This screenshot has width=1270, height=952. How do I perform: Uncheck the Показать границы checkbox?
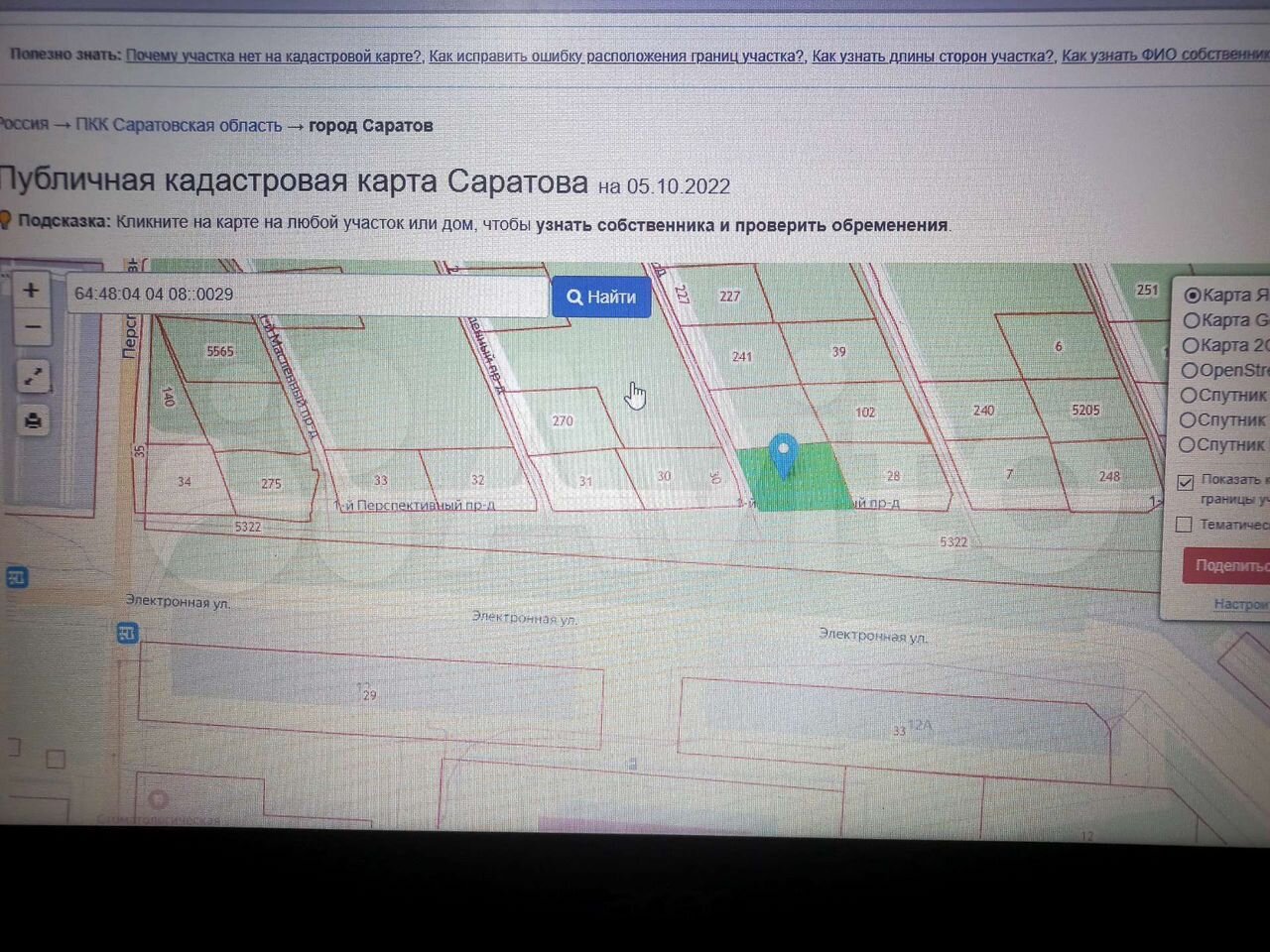coord(1185,482)
